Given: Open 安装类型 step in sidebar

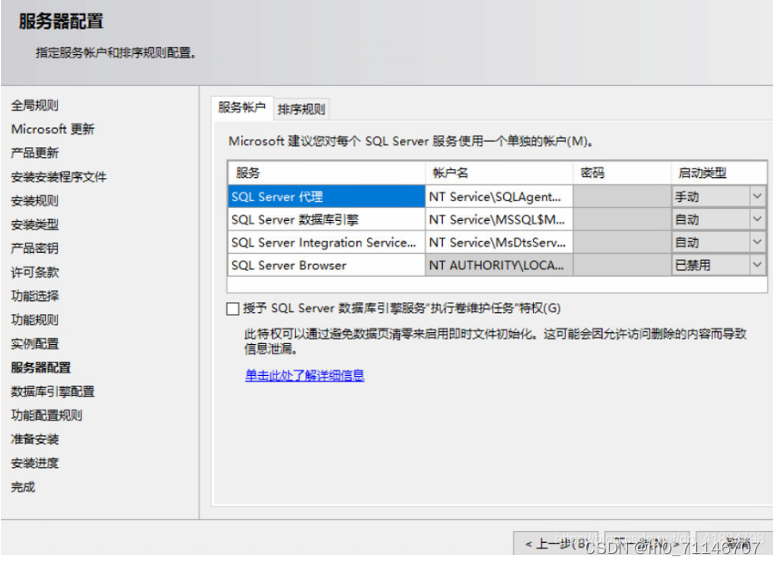Looking at the screenshot, I should [35, 225].
